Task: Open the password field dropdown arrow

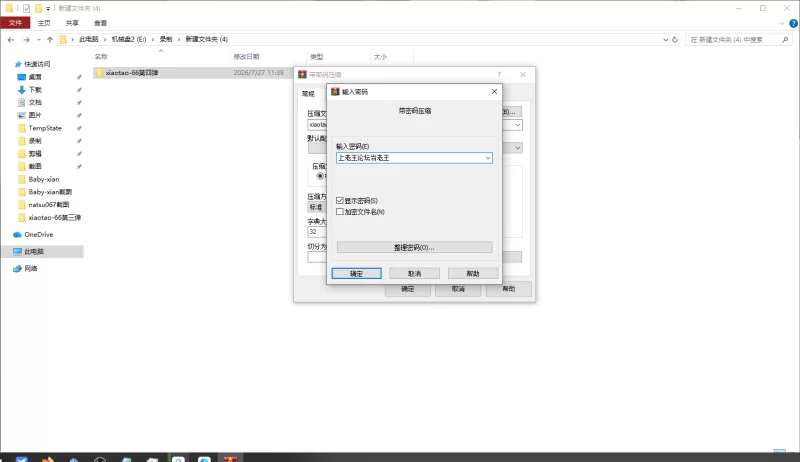Action: 488,158
